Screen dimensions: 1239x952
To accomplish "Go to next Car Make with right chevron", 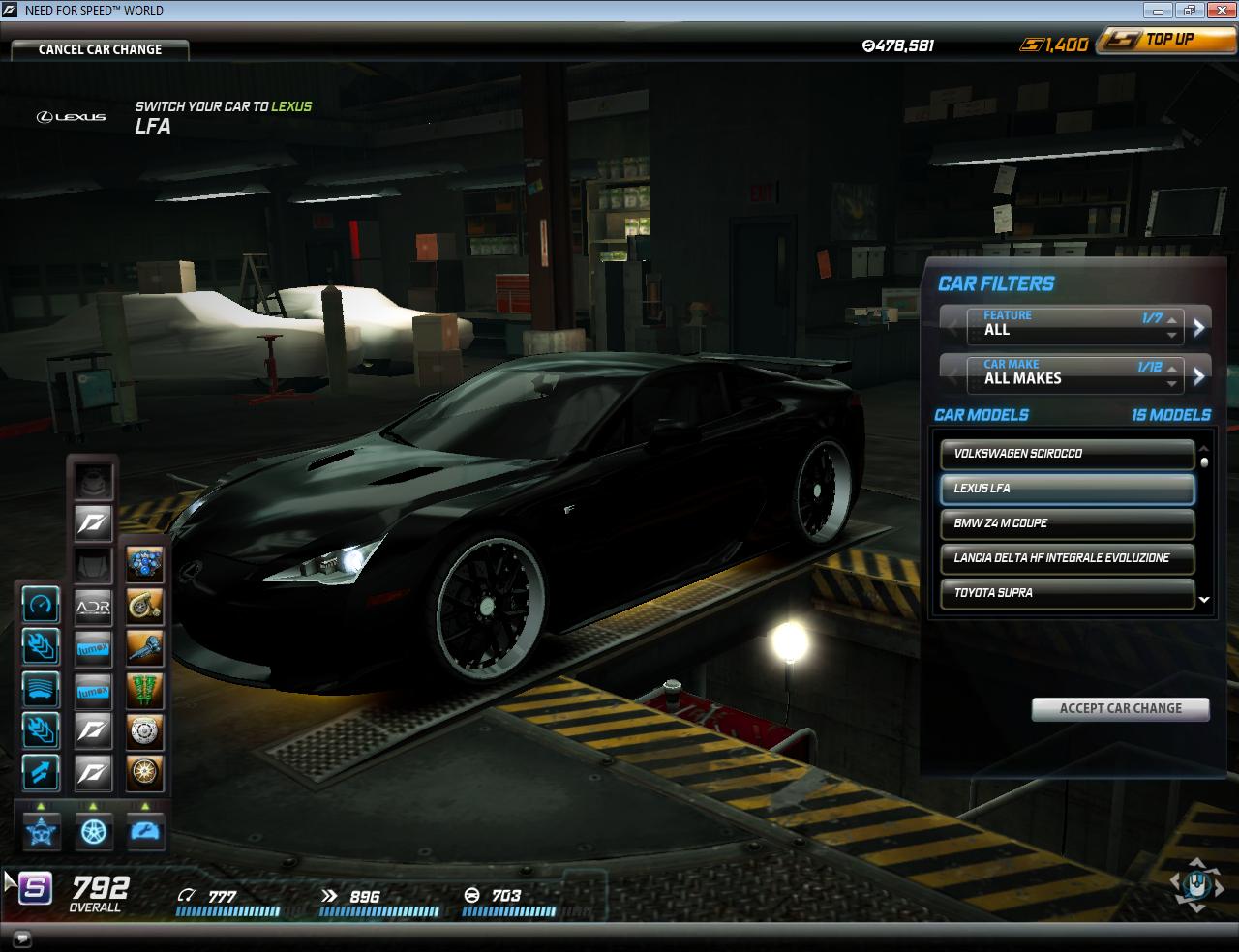I will (1199, 375).
